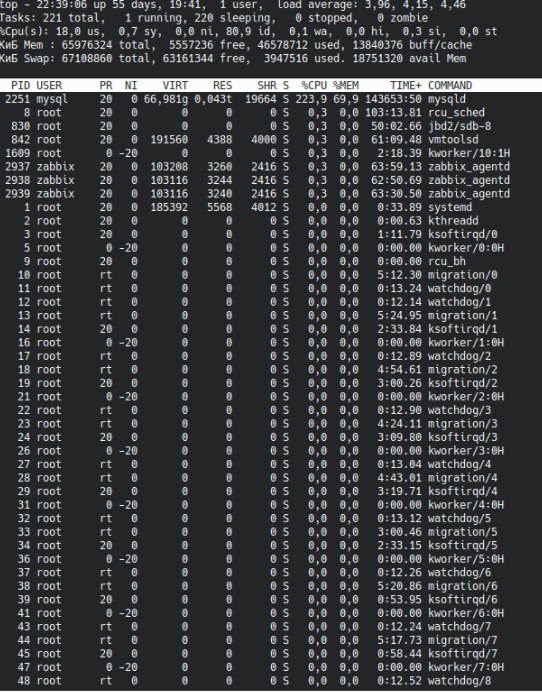Click the vmtoolsd process name
Screen dimensions: 542x692
pyautogui.click(x=453, y=139)
